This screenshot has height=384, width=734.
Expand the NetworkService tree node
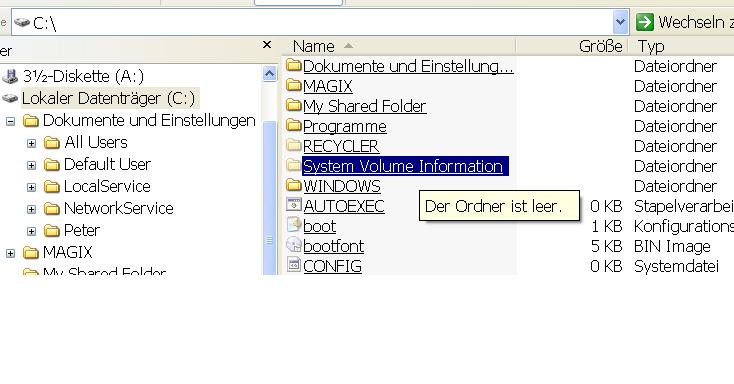coord(31,209)
